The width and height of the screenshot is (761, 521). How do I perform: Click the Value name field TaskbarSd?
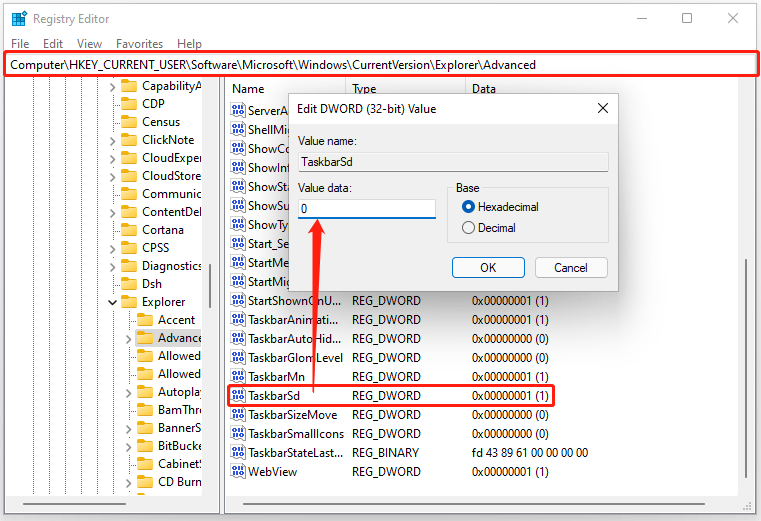(453, 162)
